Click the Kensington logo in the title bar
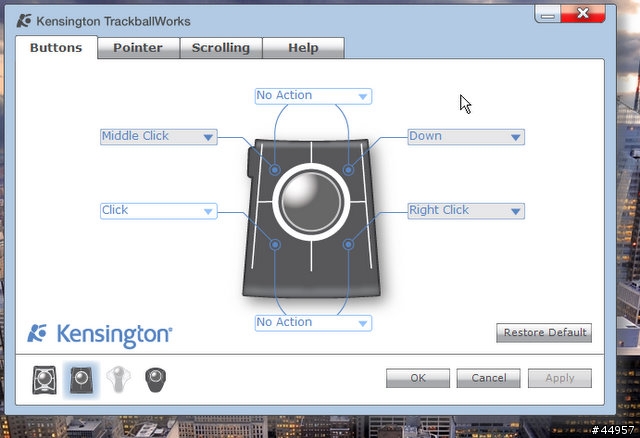Image resolution: width=640 pixels, height=438 pixels. pyautogui.click(x=24, y=21)
